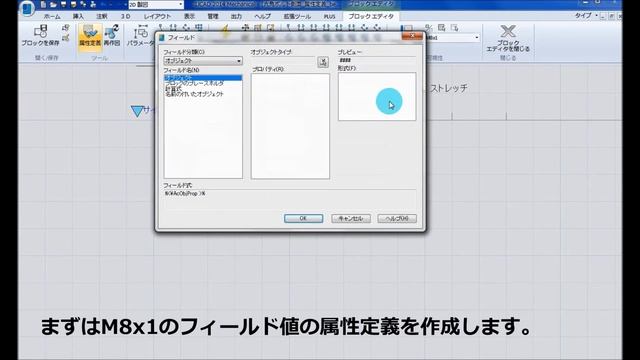This screenshot has height=360, width=640.
Task: Close the フィールド dialog with red X
Action: pyautogui.click(x=412, y=36)
